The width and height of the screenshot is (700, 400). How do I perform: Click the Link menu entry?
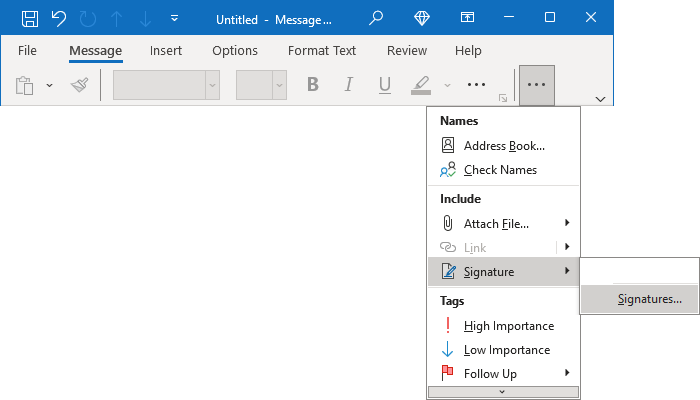(492, 247)
